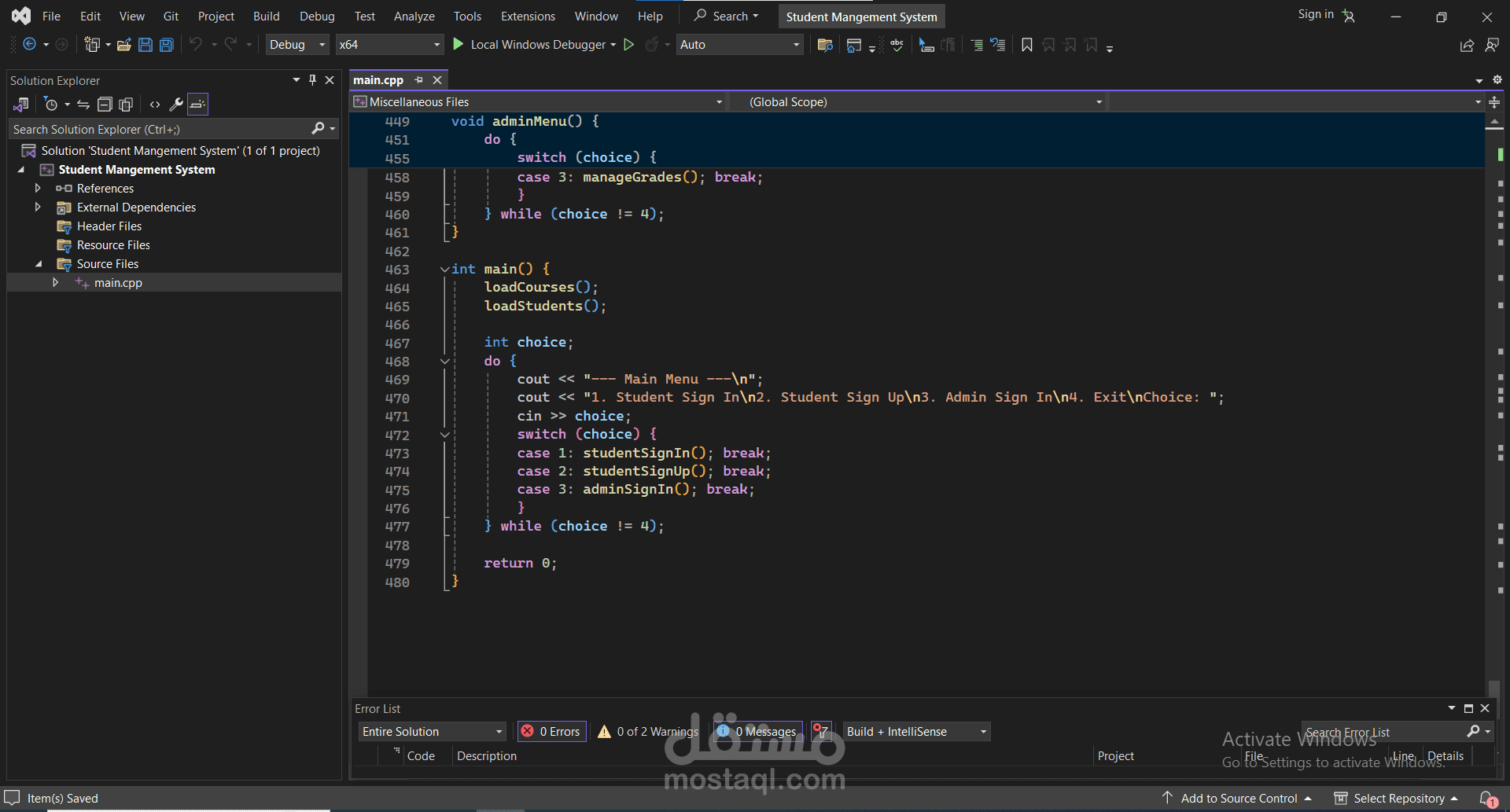Select the main.cpp editor tab
The image size is (1510, 812).
(x=378, y=80)
